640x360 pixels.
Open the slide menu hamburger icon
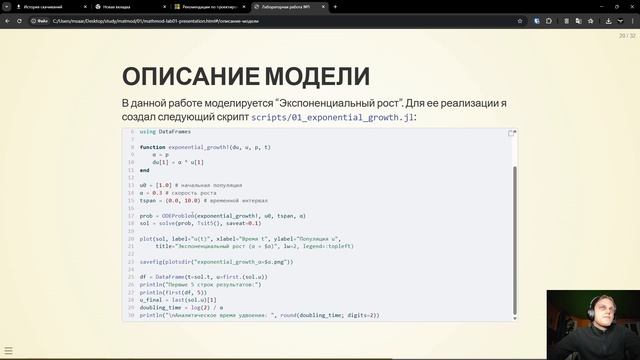click(8, 351)
